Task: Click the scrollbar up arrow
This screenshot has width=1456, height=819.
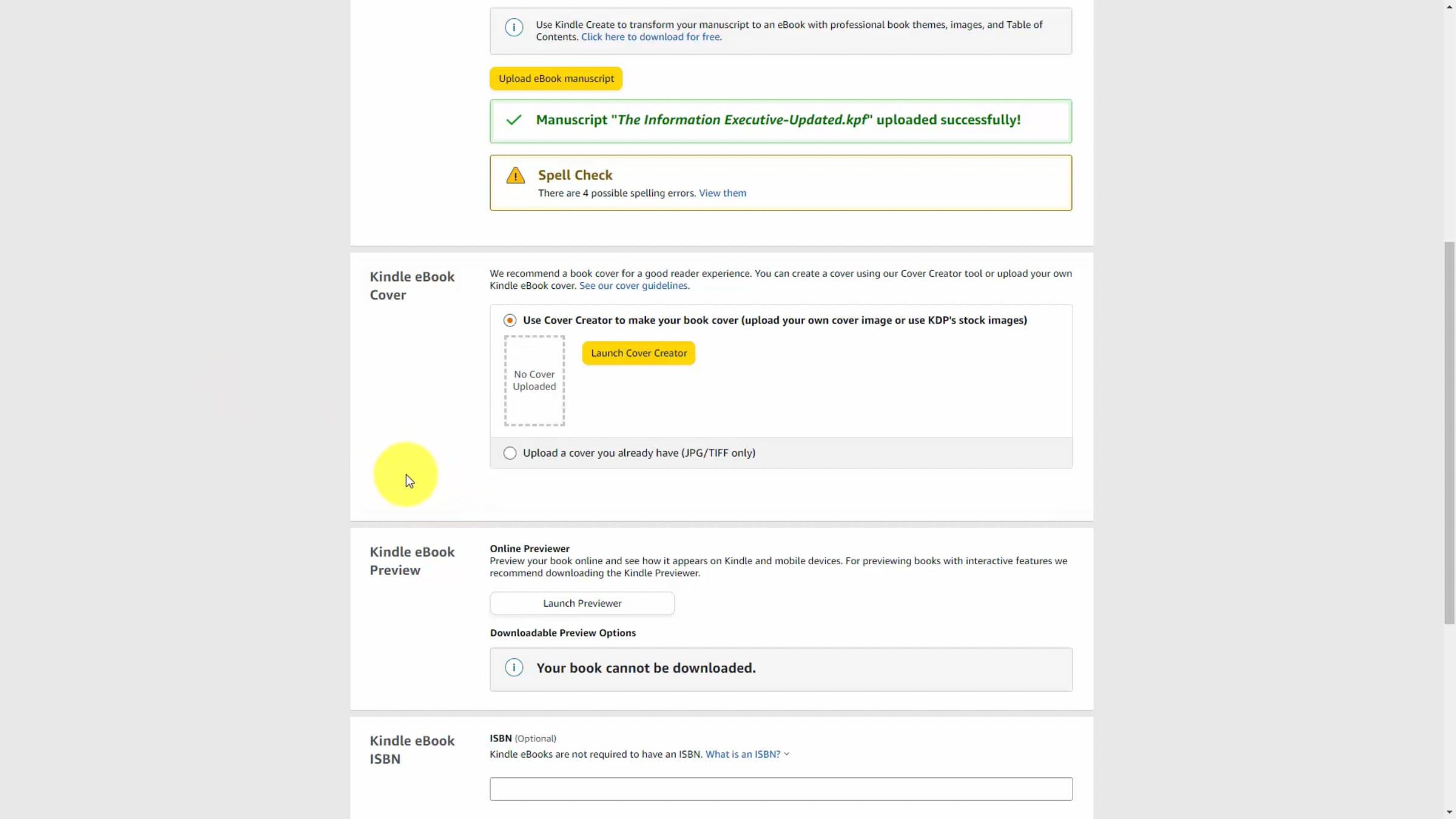Action: 1449,6
